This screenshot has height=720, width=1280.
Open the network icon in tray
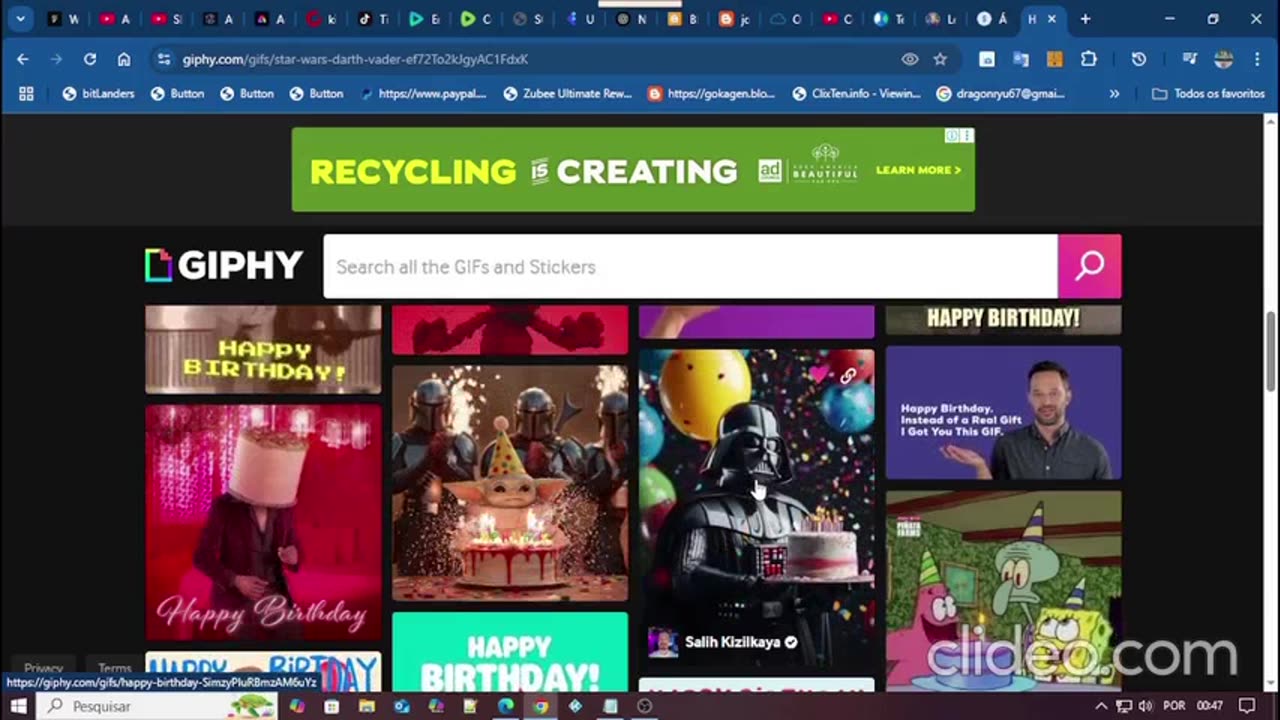tap(1124, 706)
